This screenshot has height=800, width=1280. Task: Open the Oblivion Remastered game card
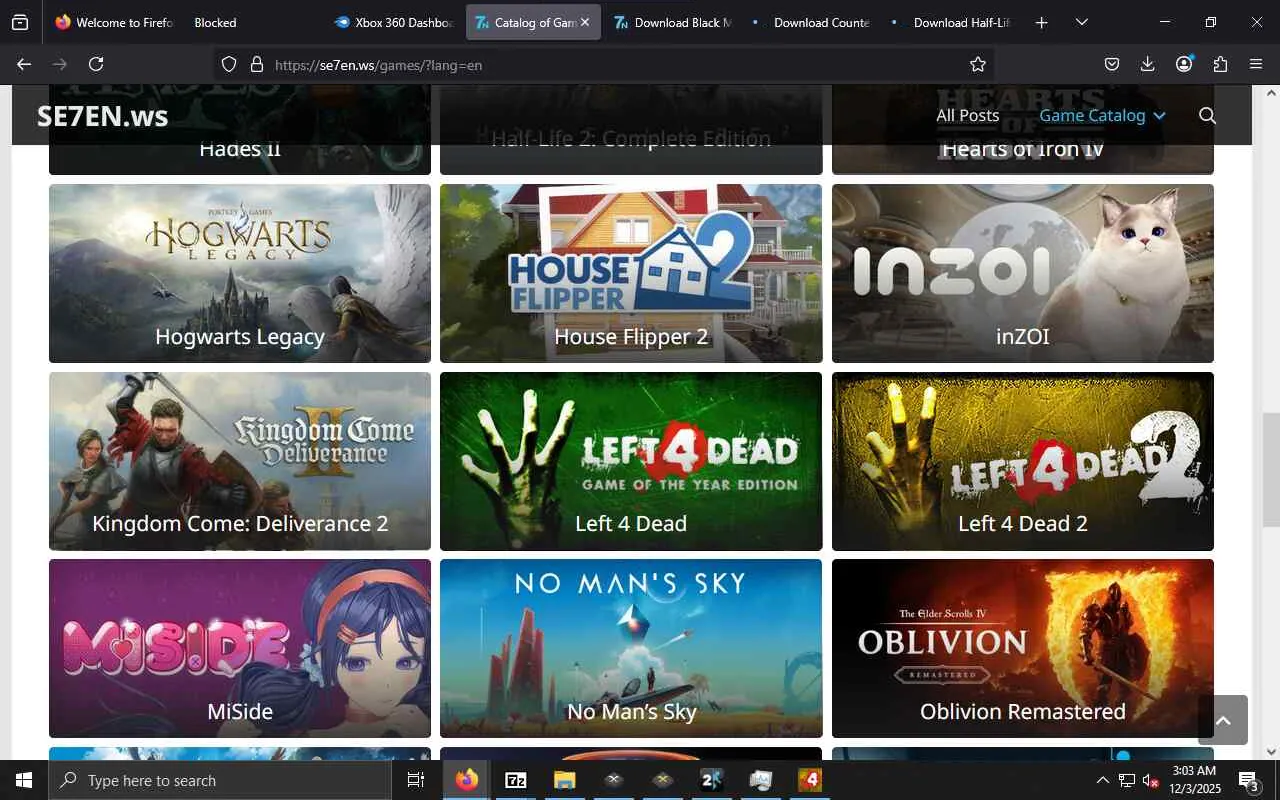click(1023, 648)
